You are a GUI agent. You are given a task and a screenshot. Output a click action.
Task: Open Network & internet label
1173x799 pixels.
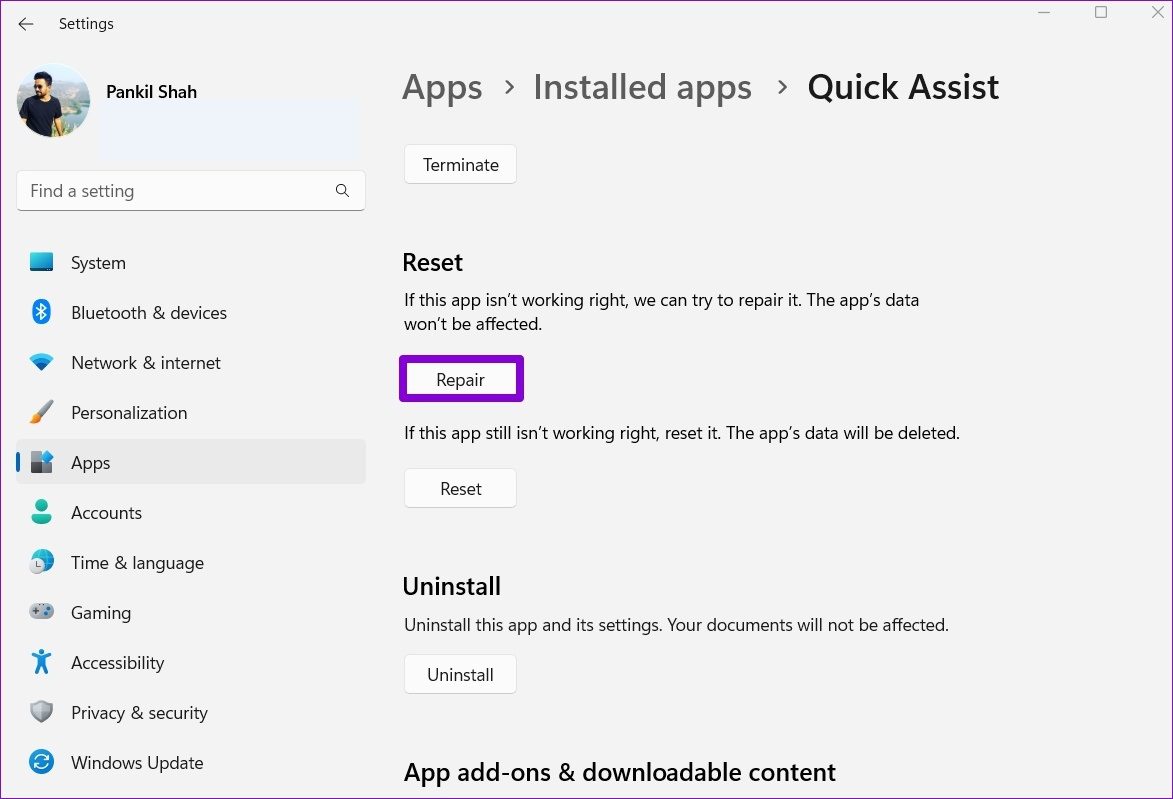click(x=146, y=363)
